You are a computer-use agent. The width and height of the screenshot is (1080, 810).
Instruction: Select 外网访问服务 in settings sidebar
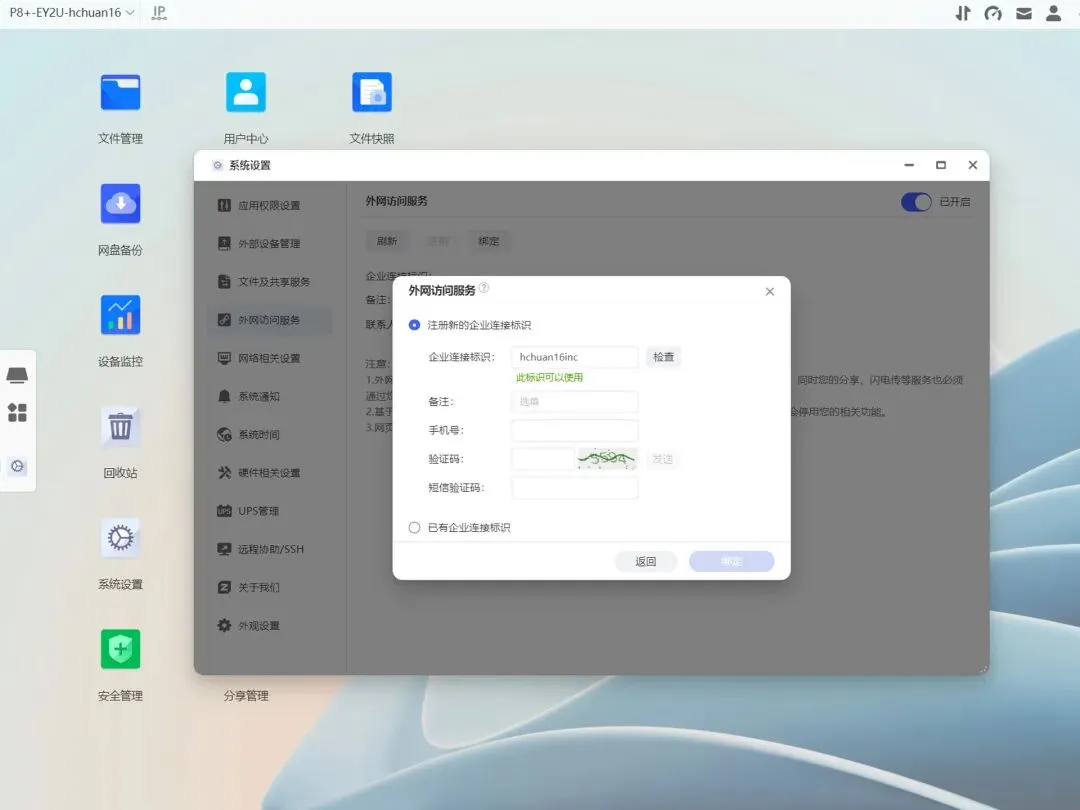pos(269,320)
